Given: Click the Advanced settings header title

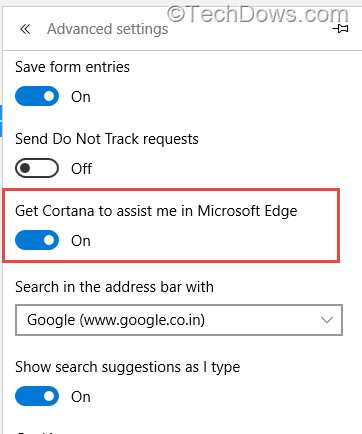Looking at the screenshot, I should click(107, 29).
